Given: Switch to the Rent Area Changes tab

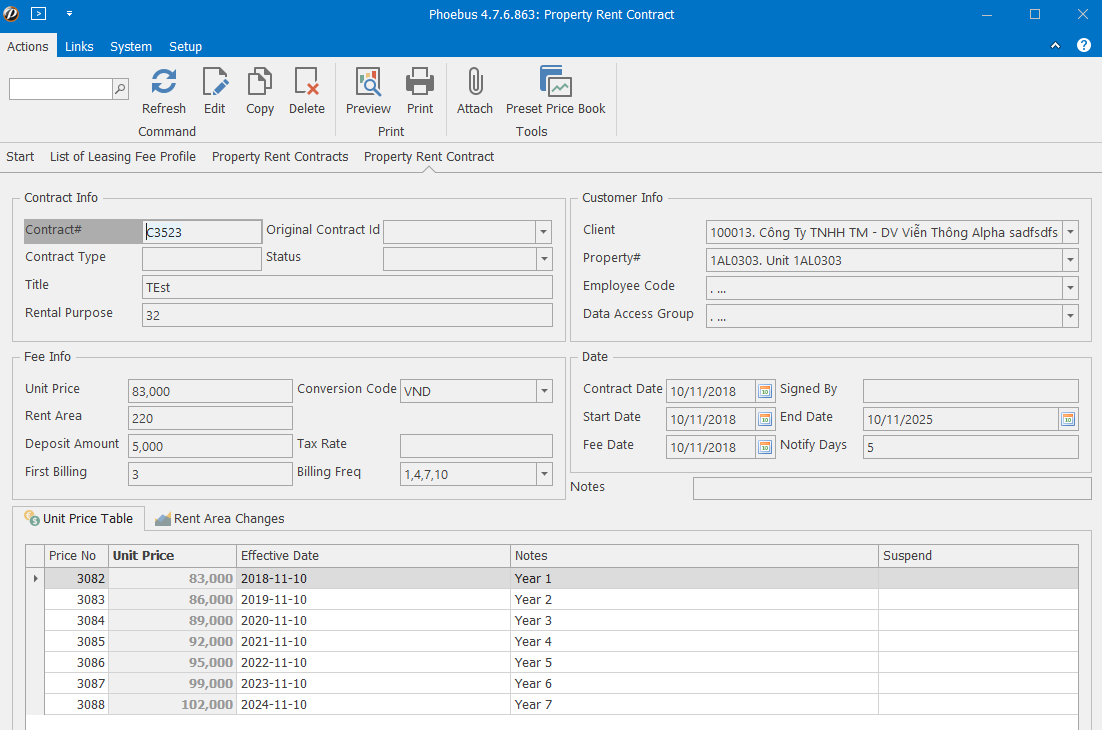Looking at the screenshot, I should (x=219, y=519).
